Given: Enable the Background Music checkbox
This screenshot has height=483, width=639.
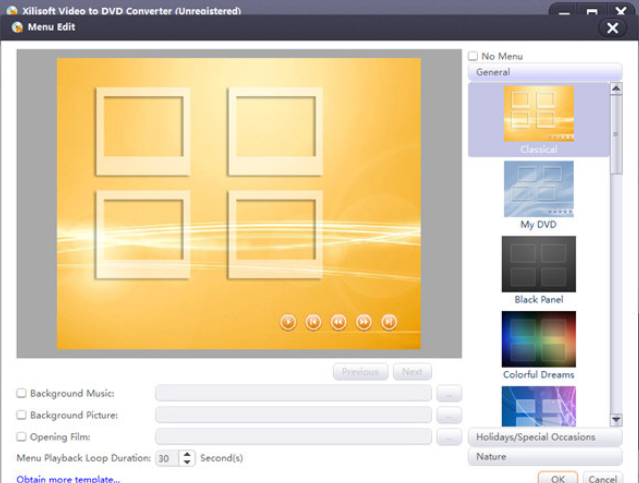Looking at the screenshot, I should coord(21,393).
